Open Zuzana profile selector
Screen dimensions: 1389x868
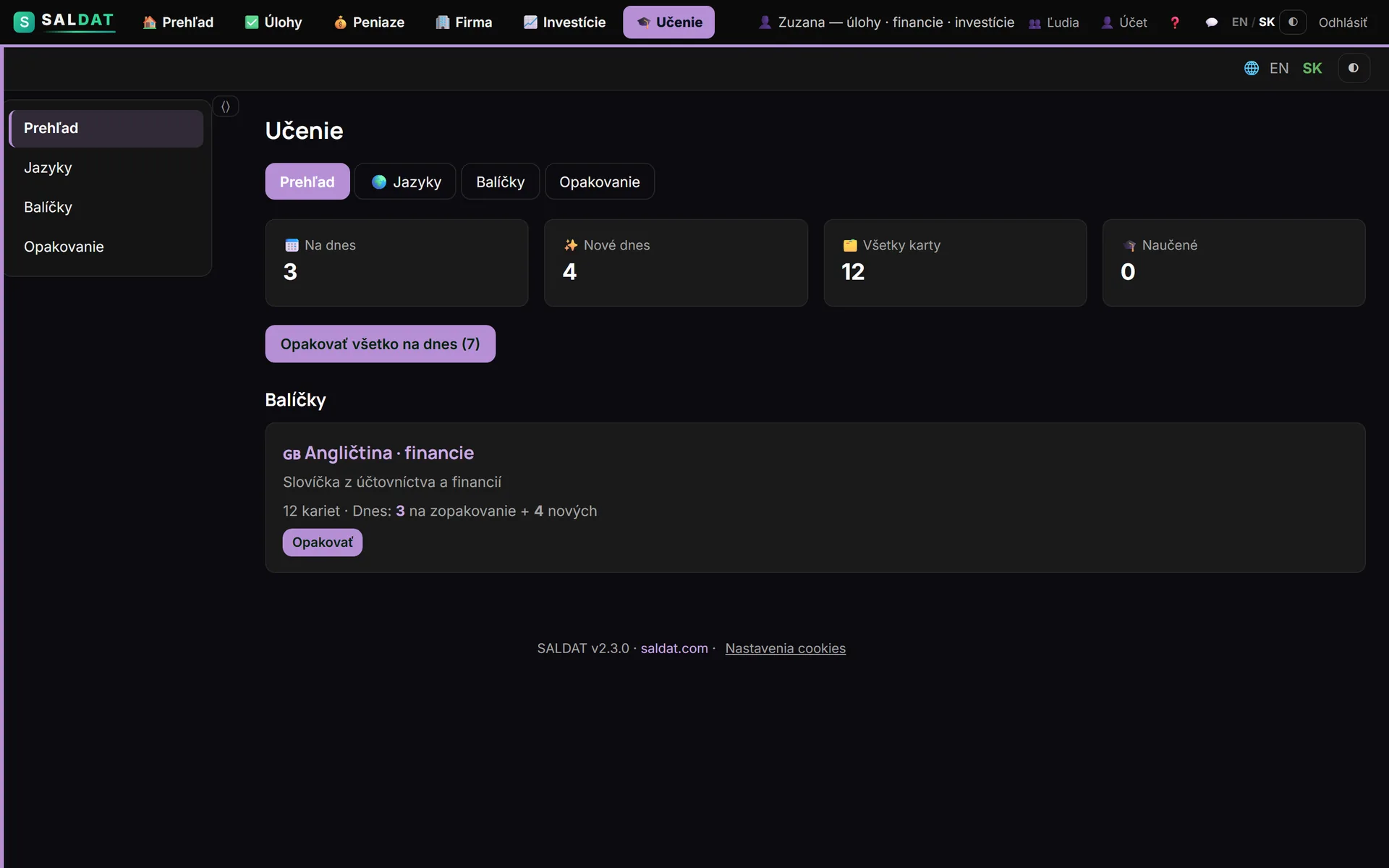click(x=886, y=22)
